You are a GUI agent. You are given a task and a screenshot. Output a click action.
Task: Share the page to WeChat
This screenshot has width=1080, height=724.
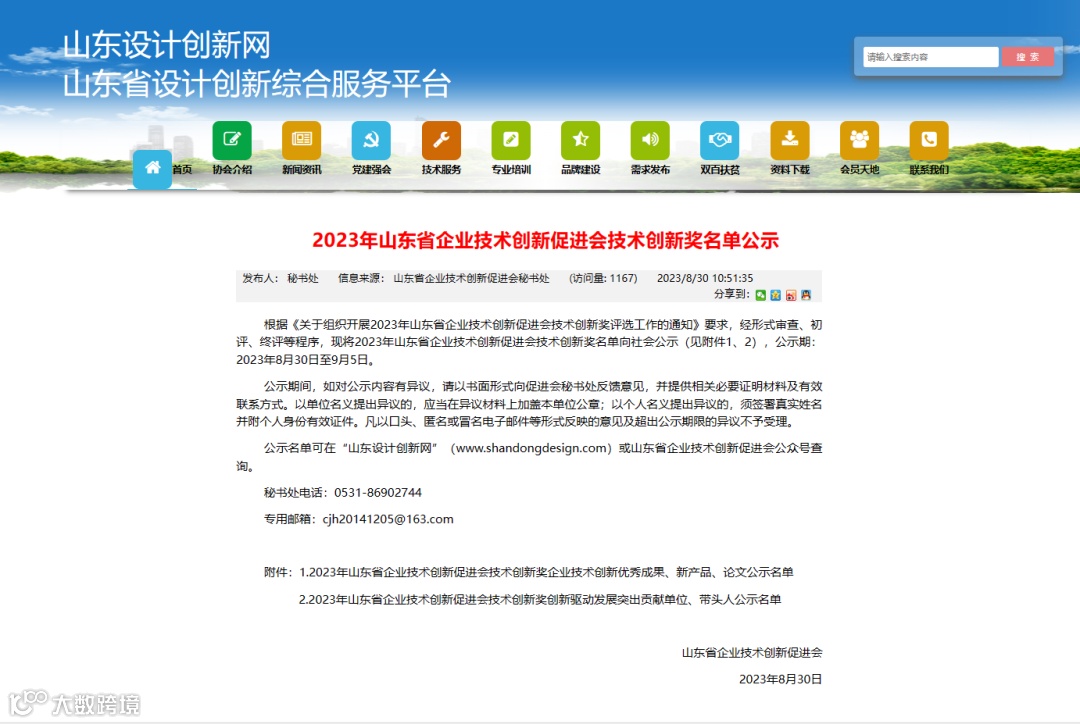coord(760,296)
